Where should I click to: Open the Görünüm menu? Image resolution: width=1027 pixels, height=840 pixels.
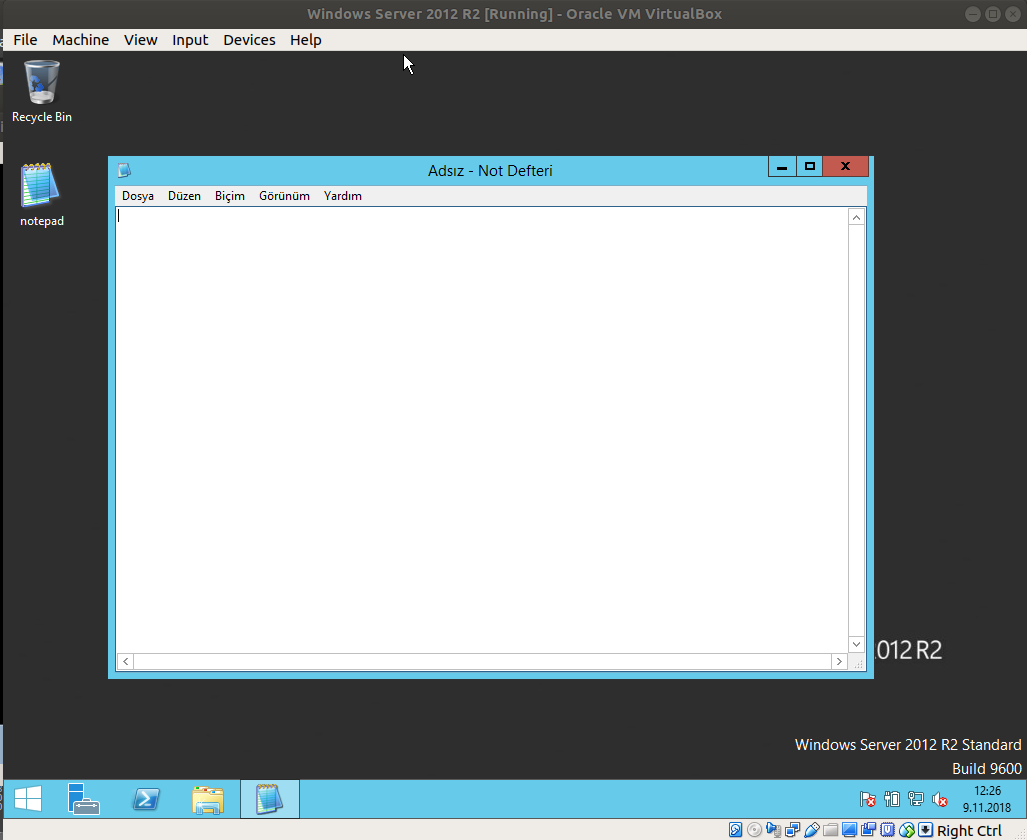click(284, 196)
